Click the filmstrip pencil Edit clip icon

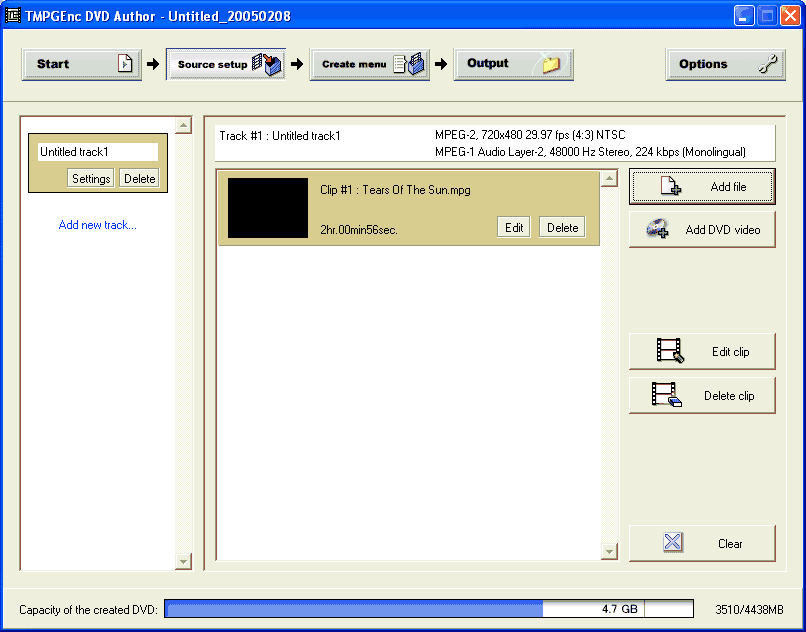coord(670,351)
